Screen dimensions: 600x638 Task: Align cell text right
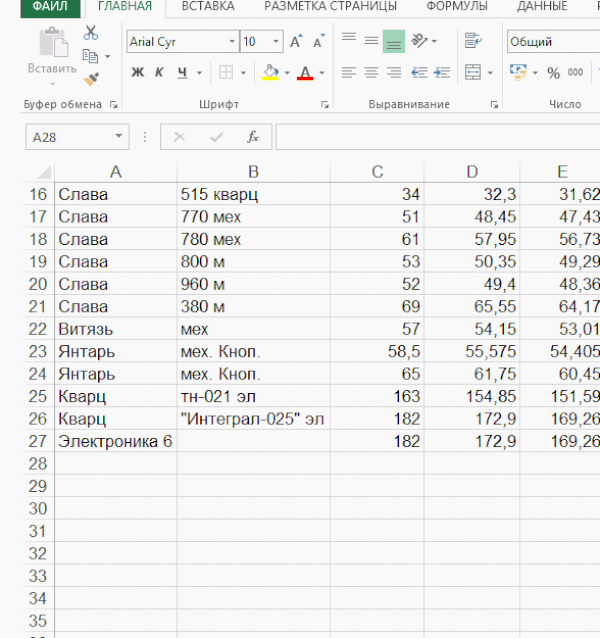click(x=394, y=72)
